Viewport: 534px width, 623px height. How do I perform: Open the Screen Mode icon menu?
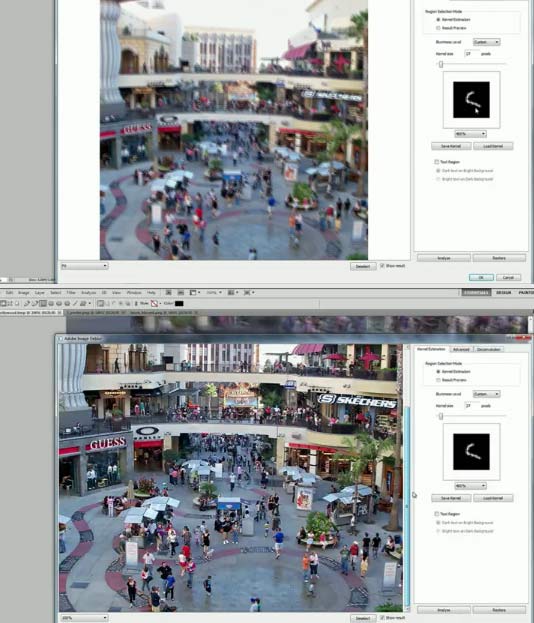click(x=249, y=292)
